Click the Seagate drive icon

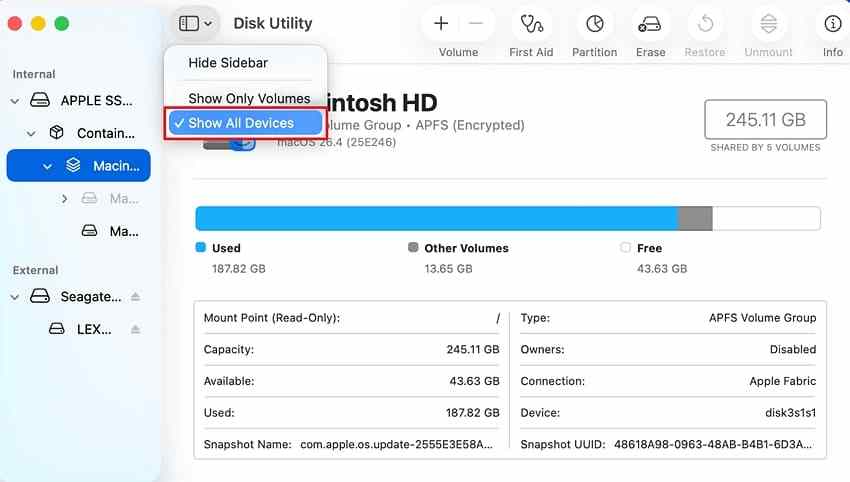tap(40, 296)
